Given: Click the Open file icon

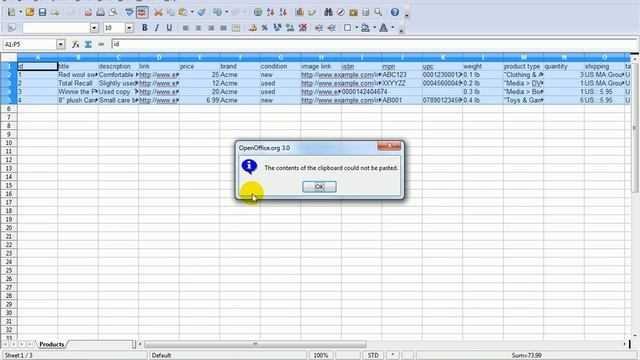Looking at the screenshot, I should click(x=30, y=12).
